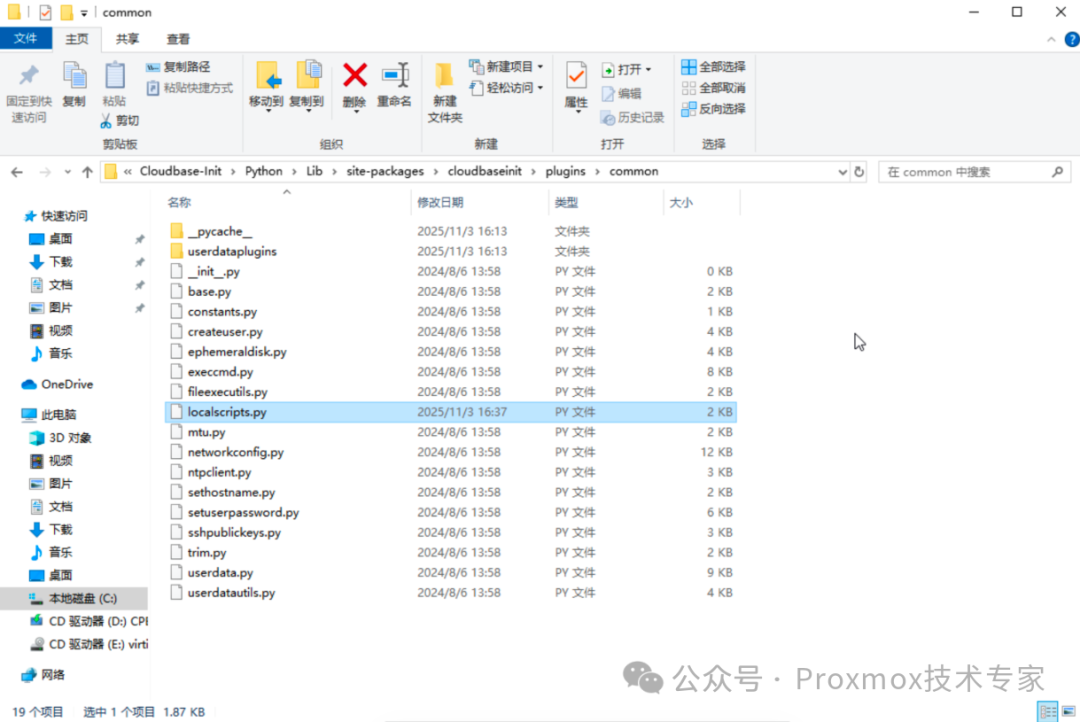Open Properties with the checkmark icon
The image size is (1080, 722).
point(576,76)
